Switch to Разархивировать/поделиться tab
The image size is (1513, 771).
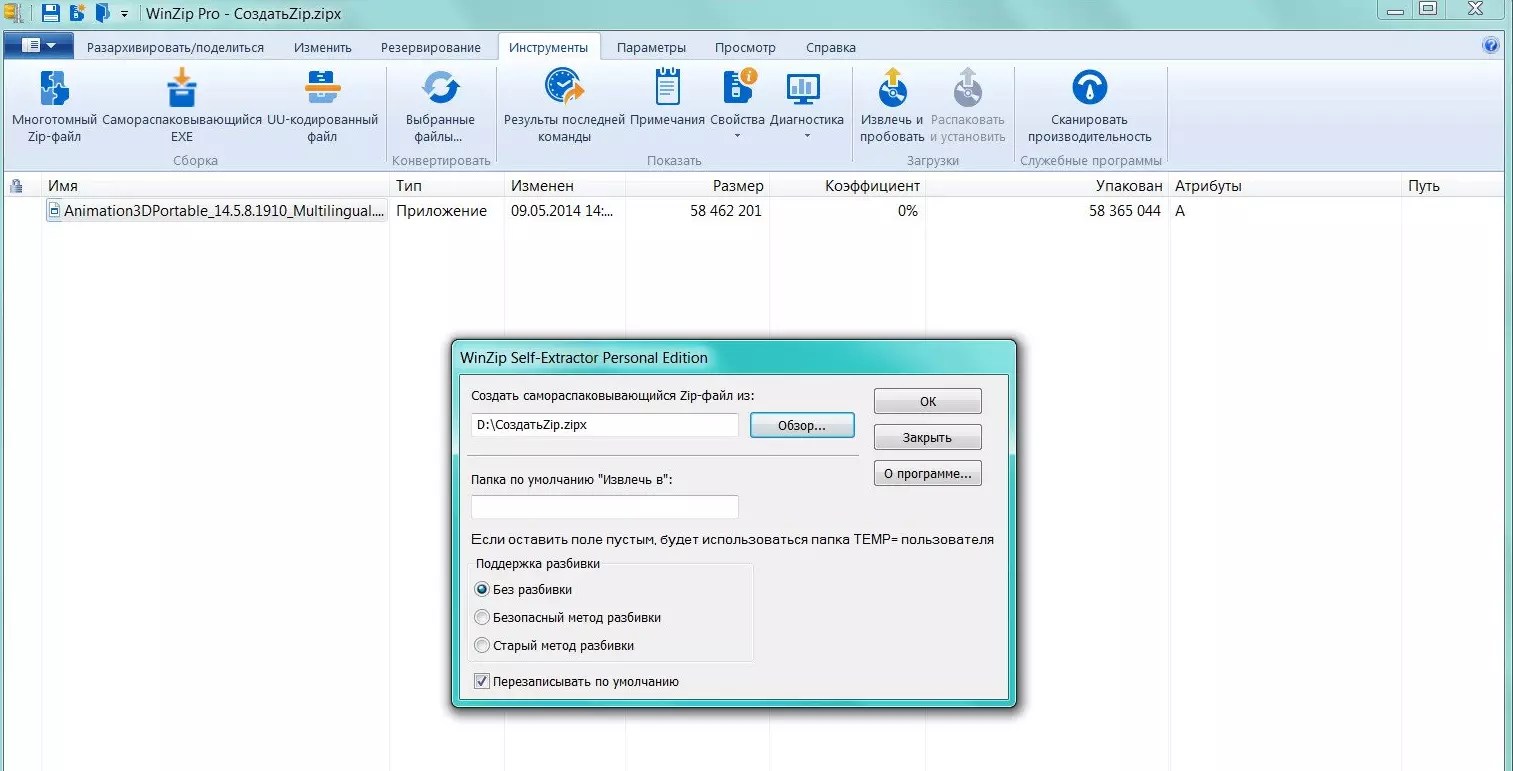pos(175,47)
